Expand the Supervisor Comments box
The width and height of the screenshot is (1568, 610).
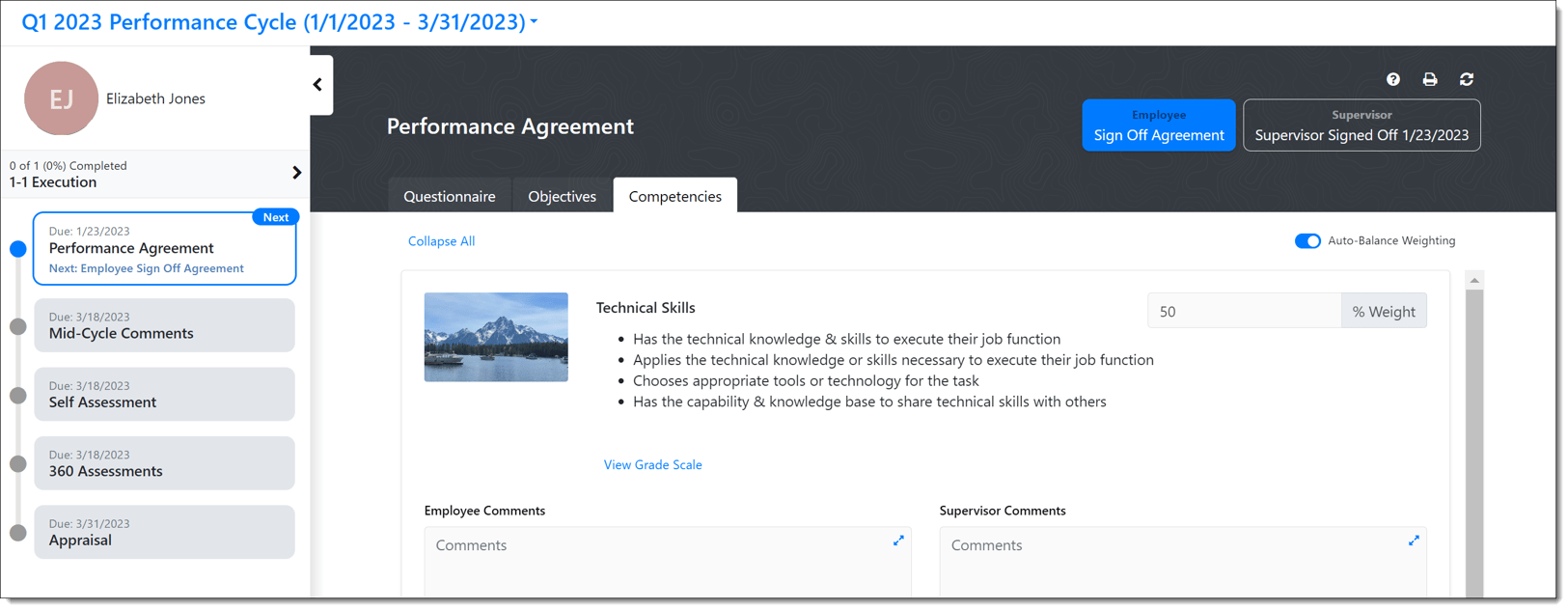pos(1414,541)
